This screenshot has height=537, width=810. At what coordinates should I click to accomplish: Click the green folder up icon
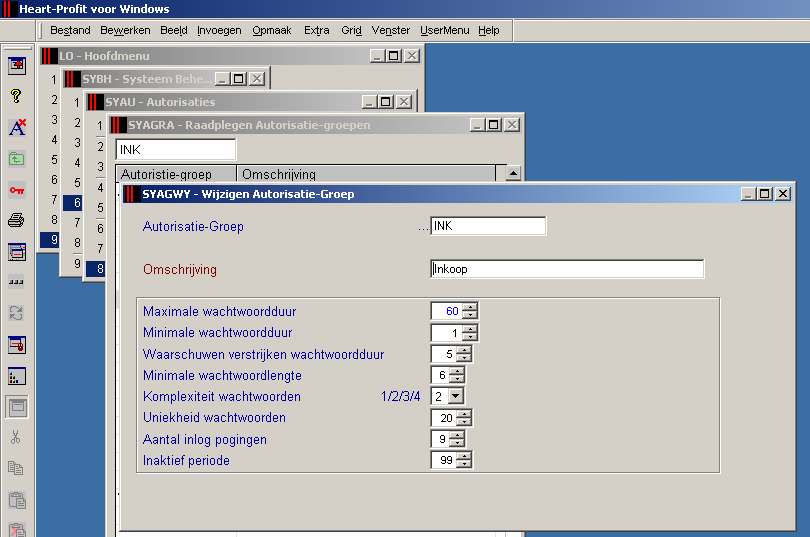click(x=17, y=159)
